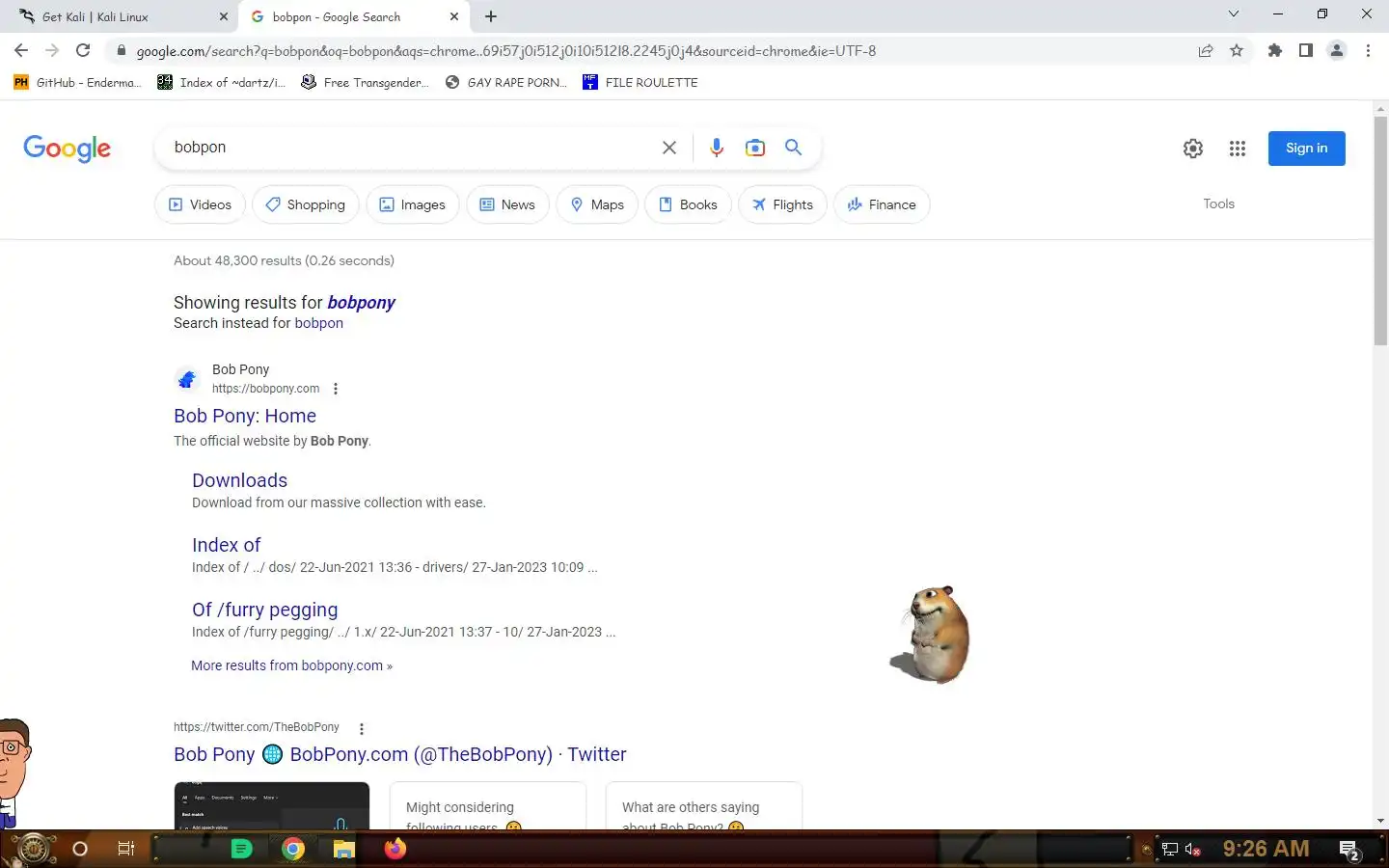Open more options for Twitter result
This screenshot has width=1389, height=868.
pyautogui.click(x=362, y=728)
